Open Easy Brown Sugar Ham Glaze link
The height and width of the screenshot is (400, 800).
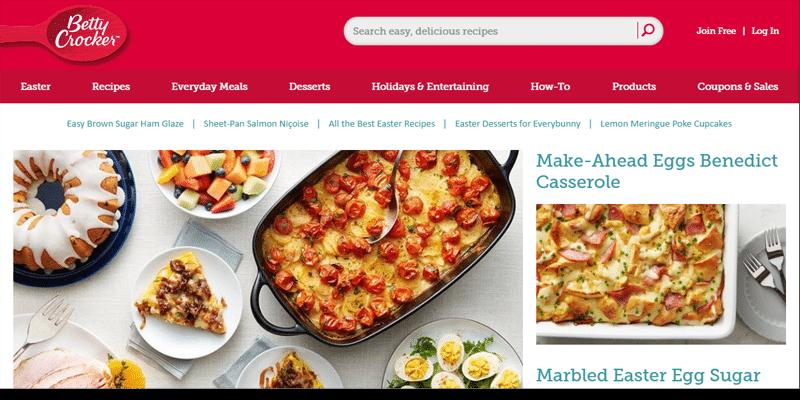(x=125, y=124)
